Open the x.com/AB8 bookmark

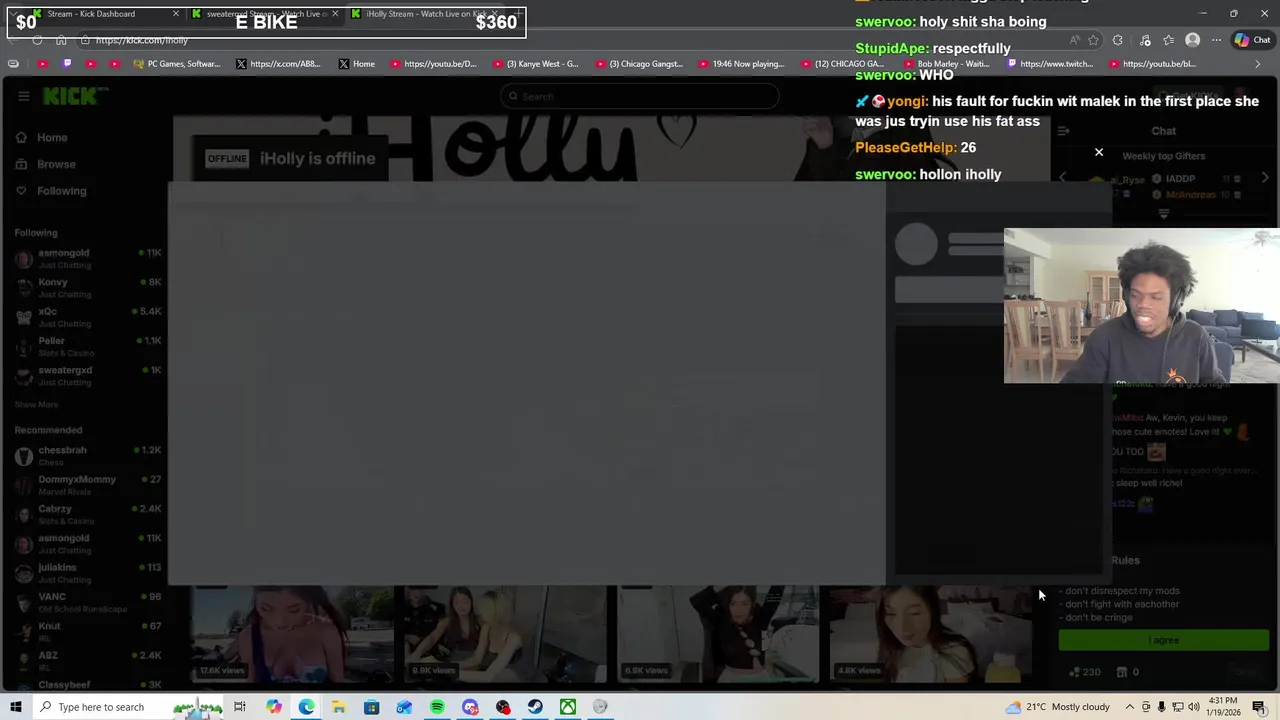(278, 64)
